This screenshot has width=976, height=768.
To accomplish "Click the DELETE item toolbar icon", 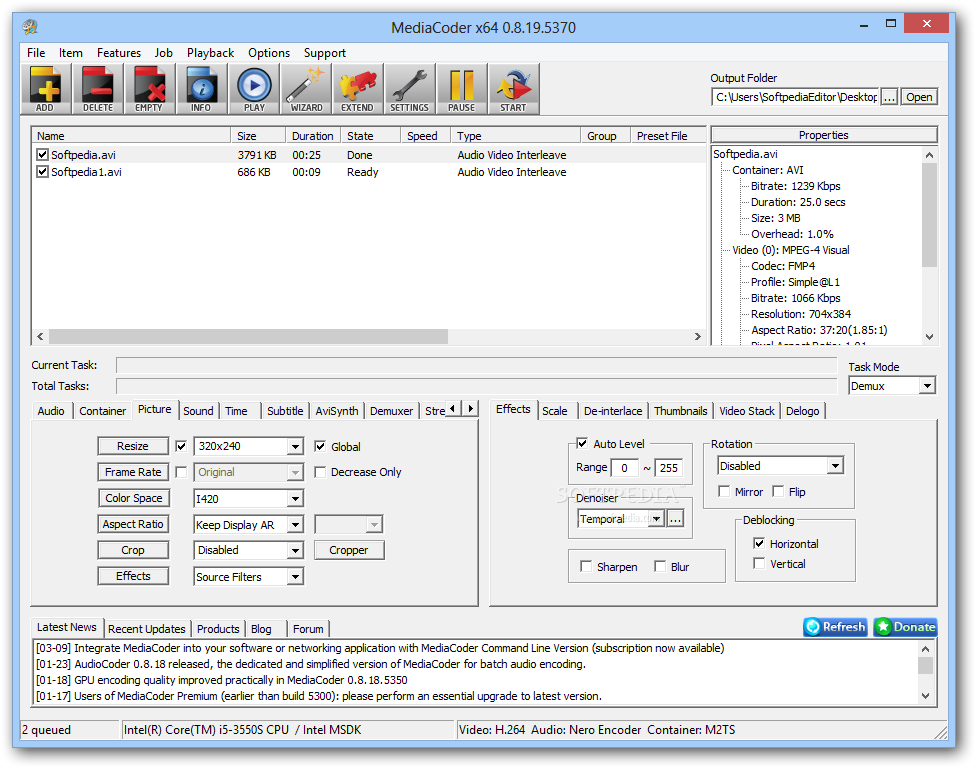I will [98, 88].
